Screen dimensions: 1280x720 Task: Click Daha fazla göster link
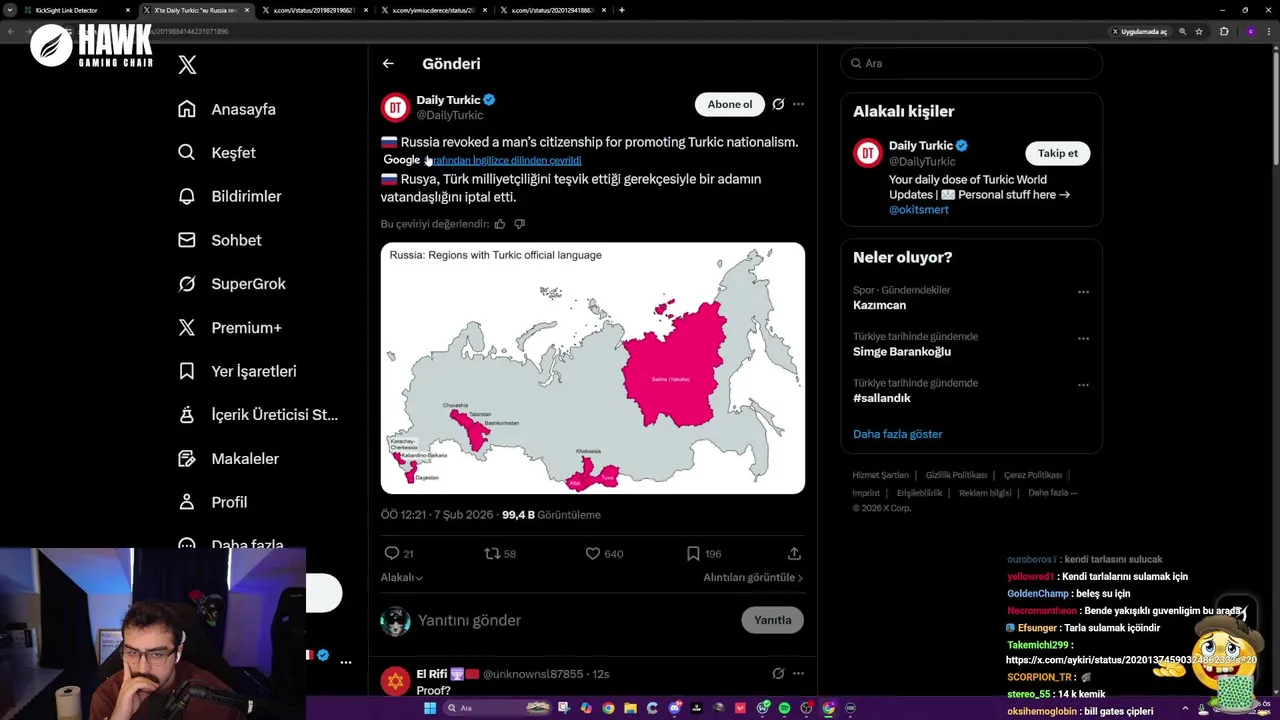point(897,434)
